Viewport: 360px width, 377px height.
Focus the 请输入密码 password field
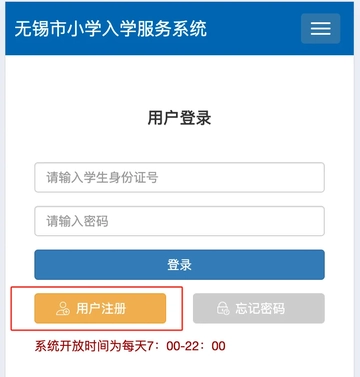179,221
